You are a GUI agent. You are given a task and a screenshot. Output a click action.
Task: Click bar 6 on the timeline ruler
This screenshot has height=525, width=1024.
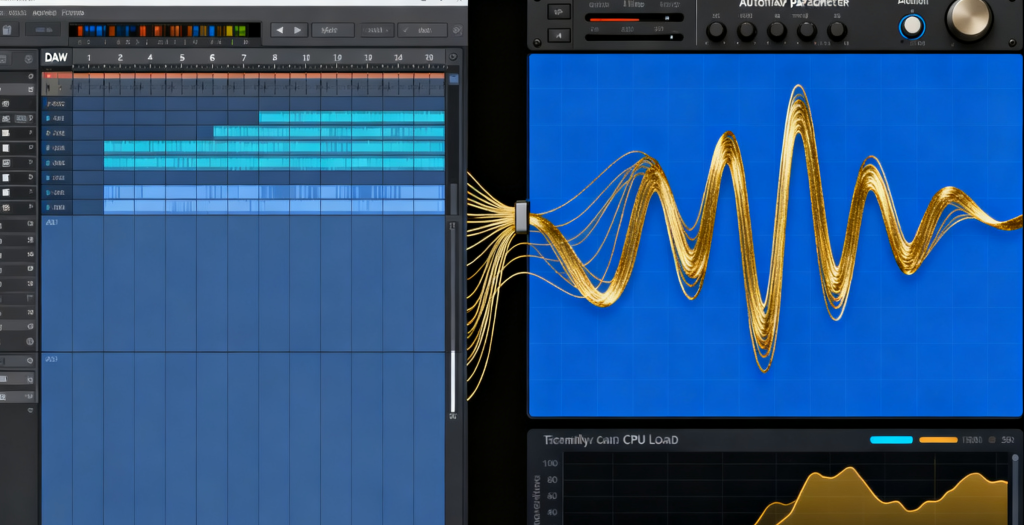click(212, 58)
